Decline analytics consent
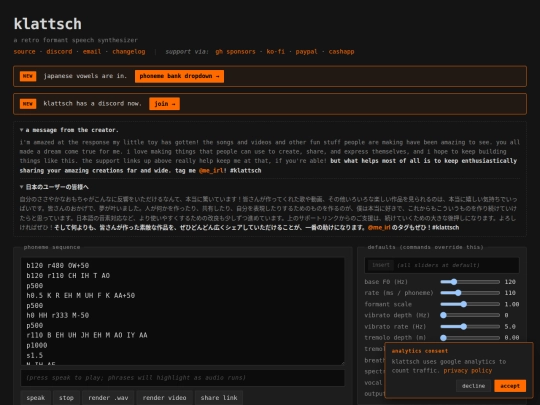The image size is (540, 405). pyautogui.click(x=473, y=386)
